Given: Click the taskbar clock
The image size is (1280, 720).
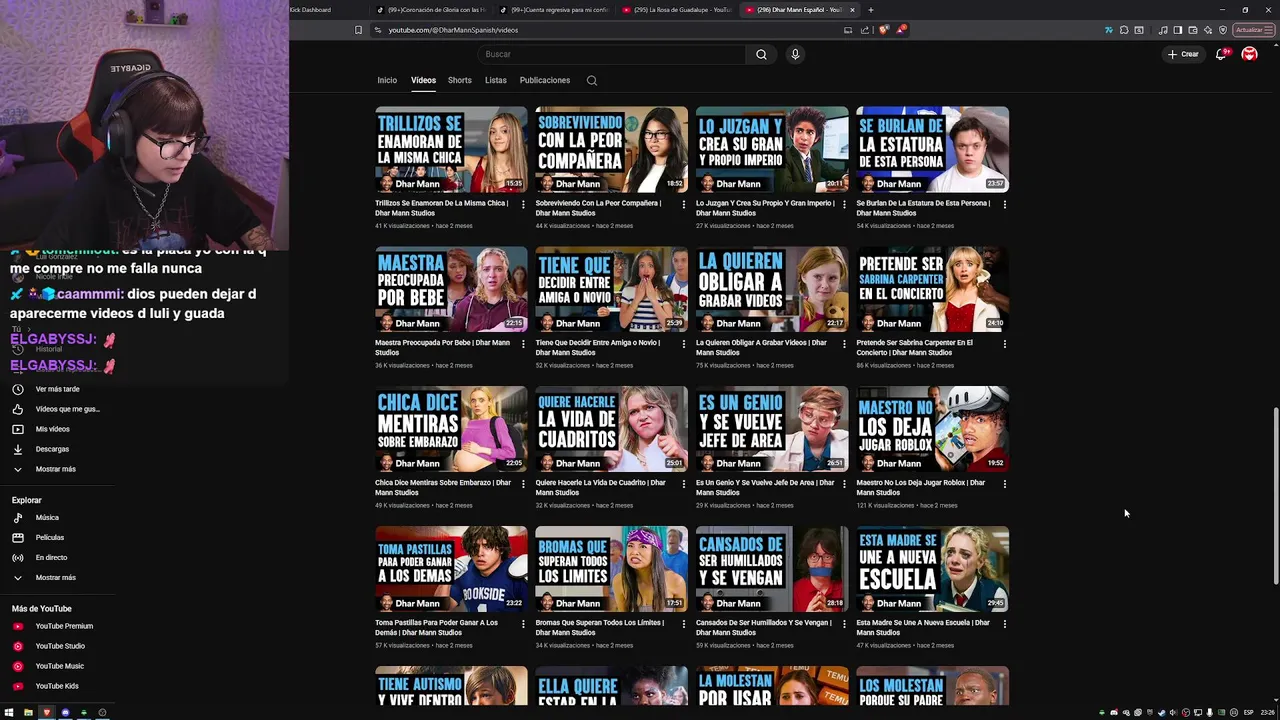Looking at the screenshot, I should click(1267, 712).
